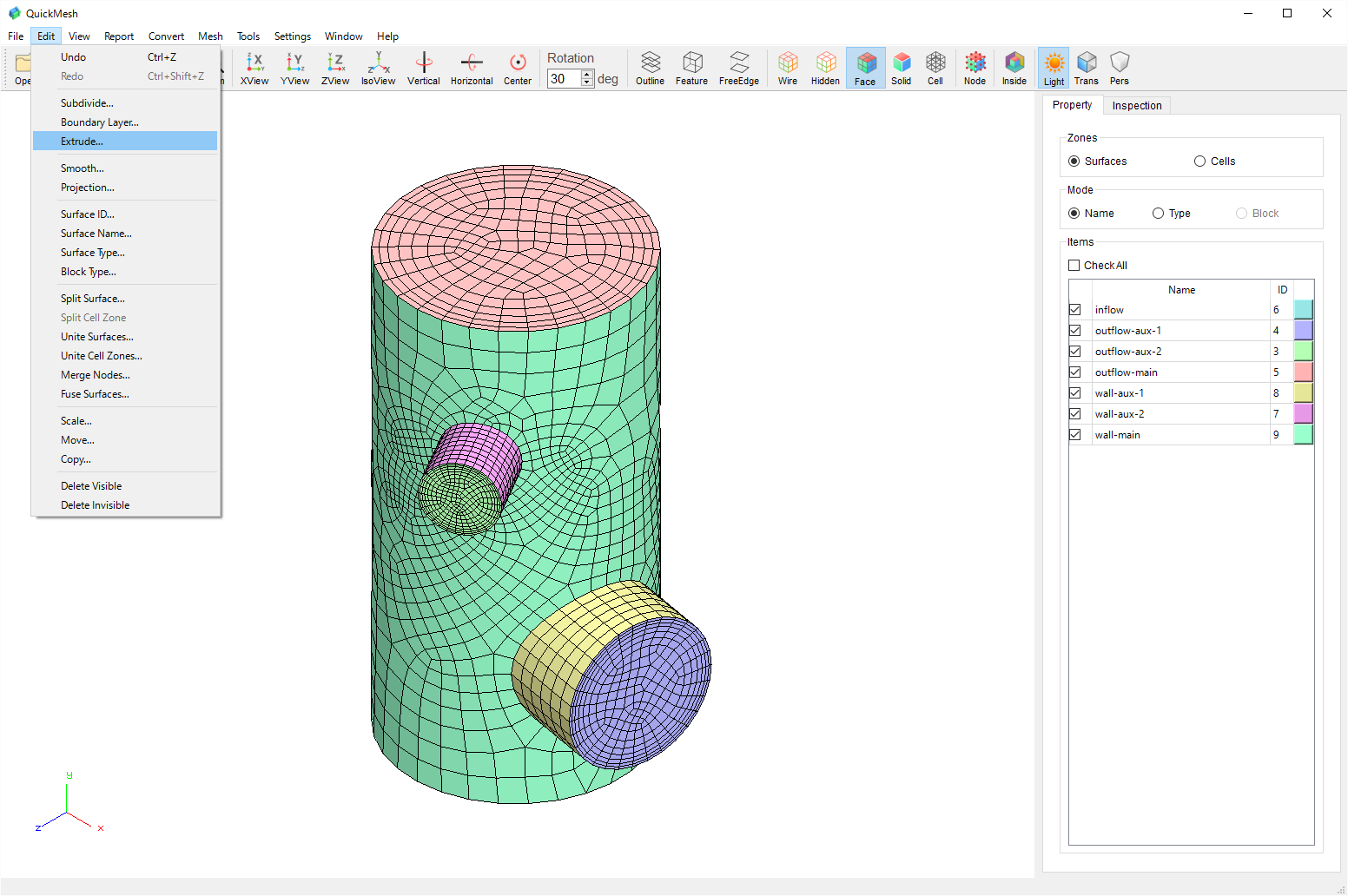Image resolution: width=1348 pixels, height=896 pixels.
Task: Switch to XView orientation
Action: [x=254, y=68]
